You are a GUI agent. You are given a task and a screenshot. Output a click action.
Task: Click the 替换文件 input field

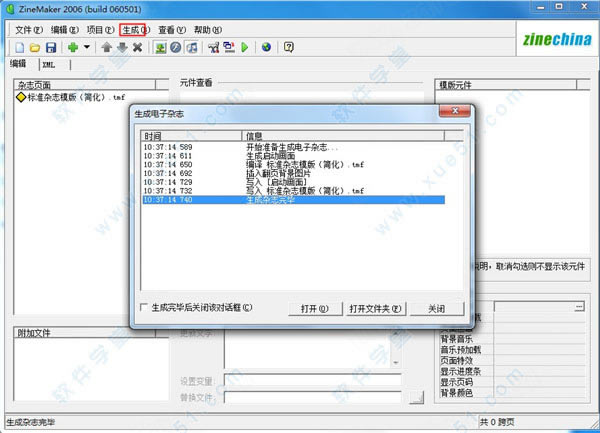pyautogui.click(x=313, y=397)
